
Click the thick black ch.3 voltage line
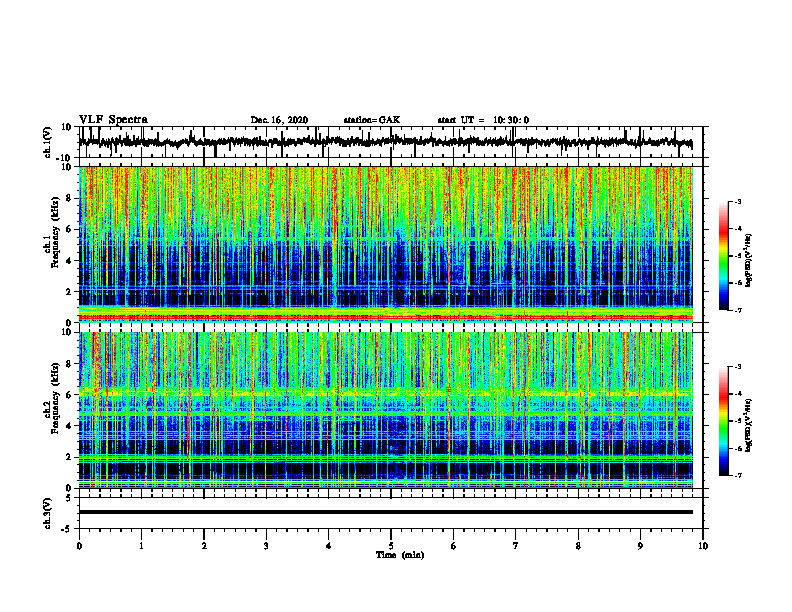(385, 512)
